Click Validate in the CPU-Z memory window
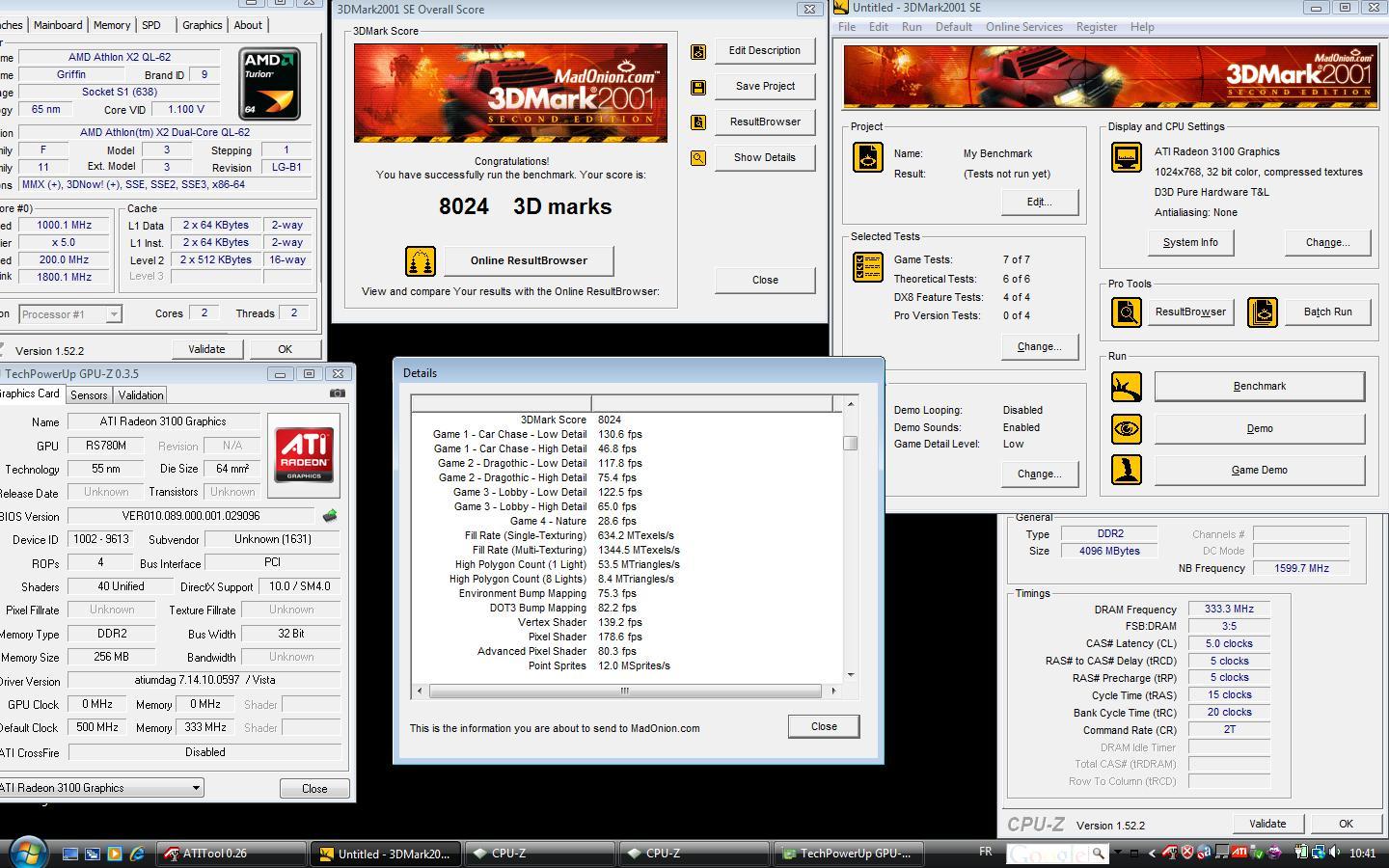The width and height of the screenshot is (1389, 868). (1267, 825)
